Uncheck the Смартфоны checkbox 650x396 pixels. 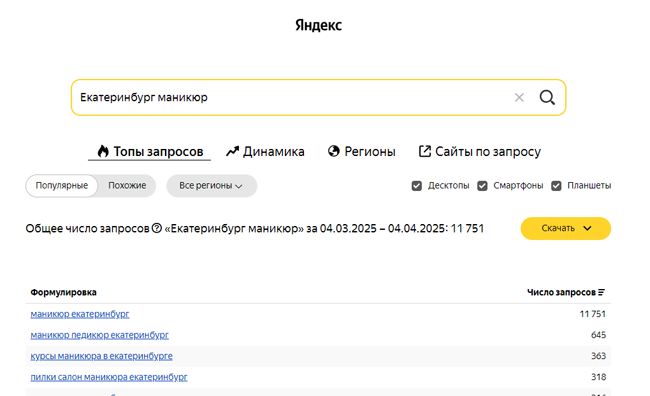pos(482,186)
